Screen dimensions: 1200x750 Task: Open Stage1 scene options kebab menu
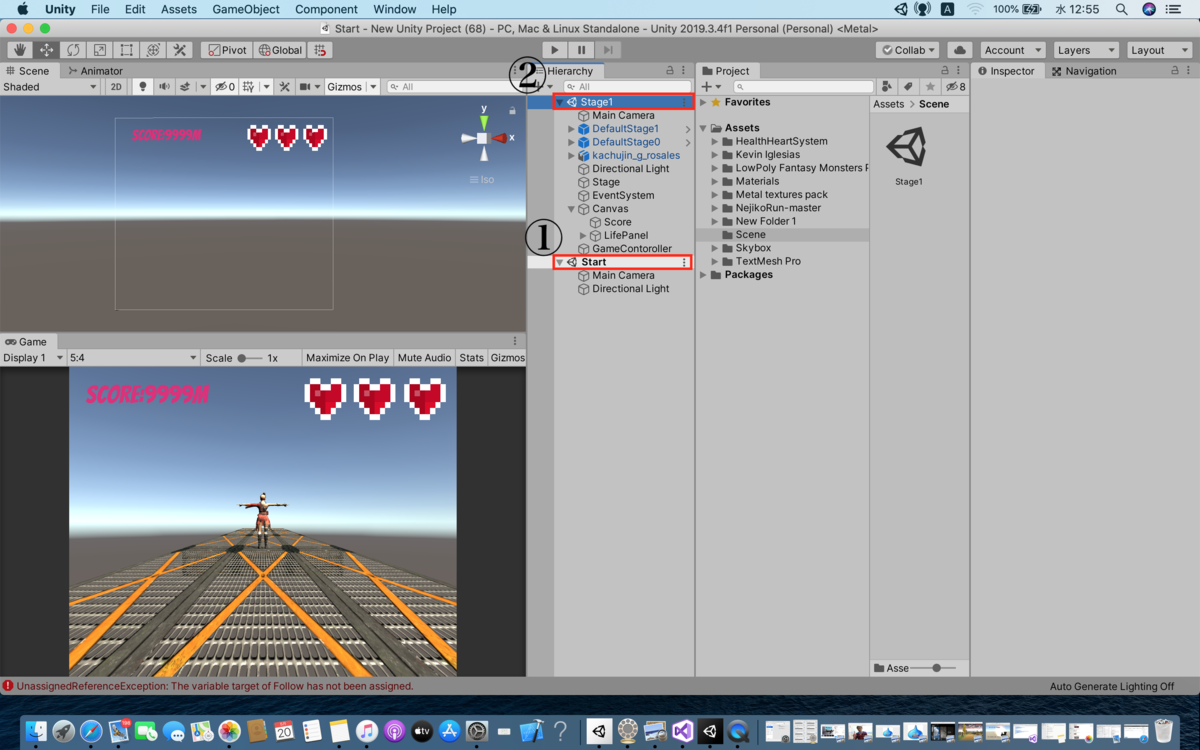684,102
